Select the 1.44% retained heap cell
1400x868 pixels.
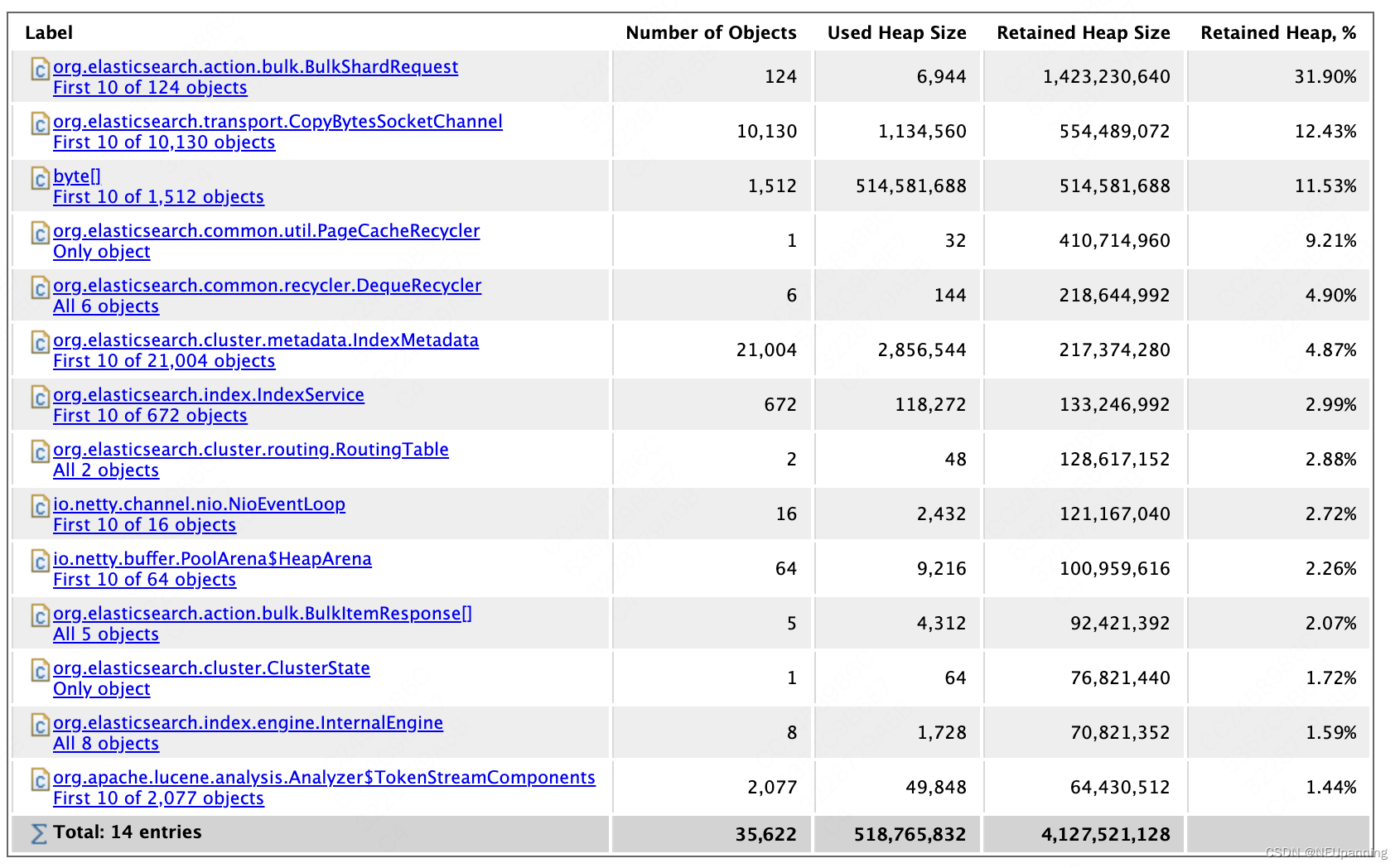pyautogui.click(x=1331, y=788)
